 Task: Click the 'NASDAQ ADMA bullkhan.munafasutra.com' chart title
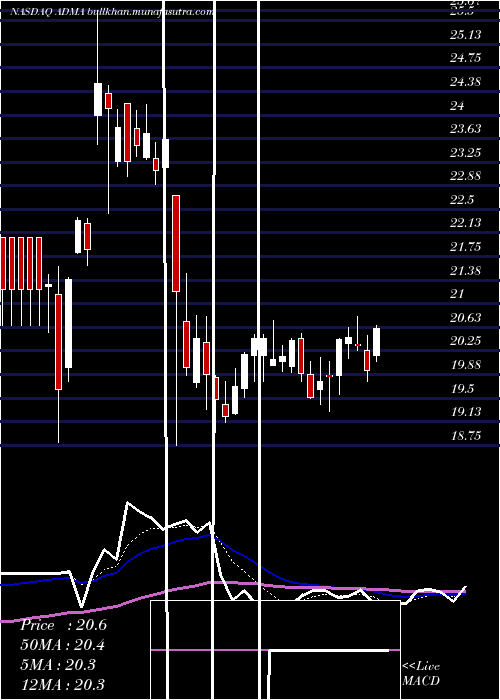click(x=112, y=12)
